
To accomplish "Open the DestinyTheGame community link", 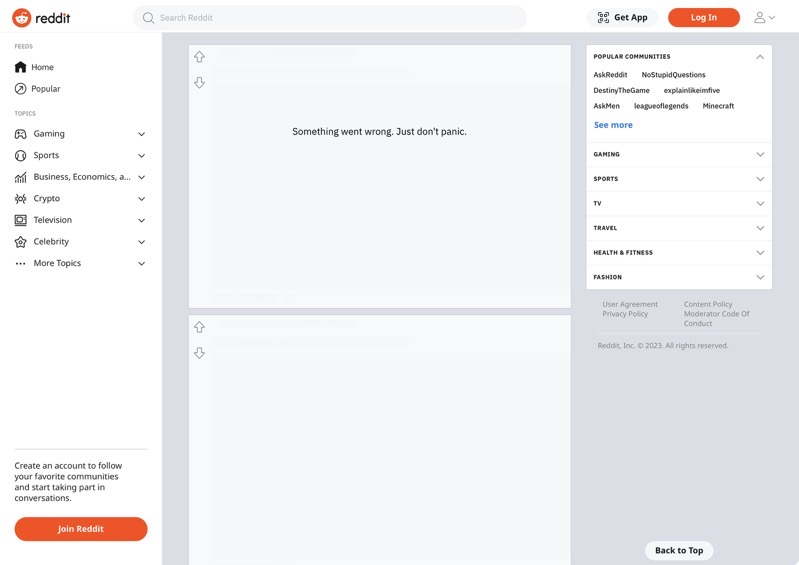I will click(621, 90).
